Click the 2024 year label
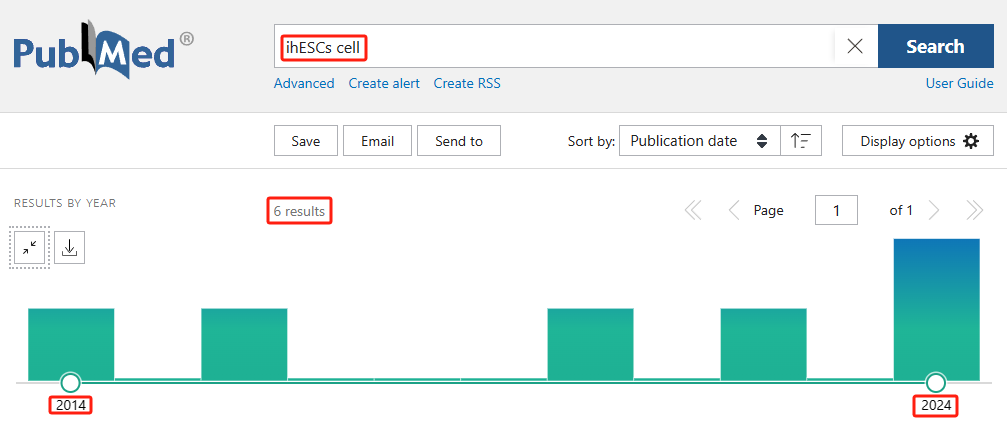Screen dimensions: 1007x425 click(x=936, y=406)
